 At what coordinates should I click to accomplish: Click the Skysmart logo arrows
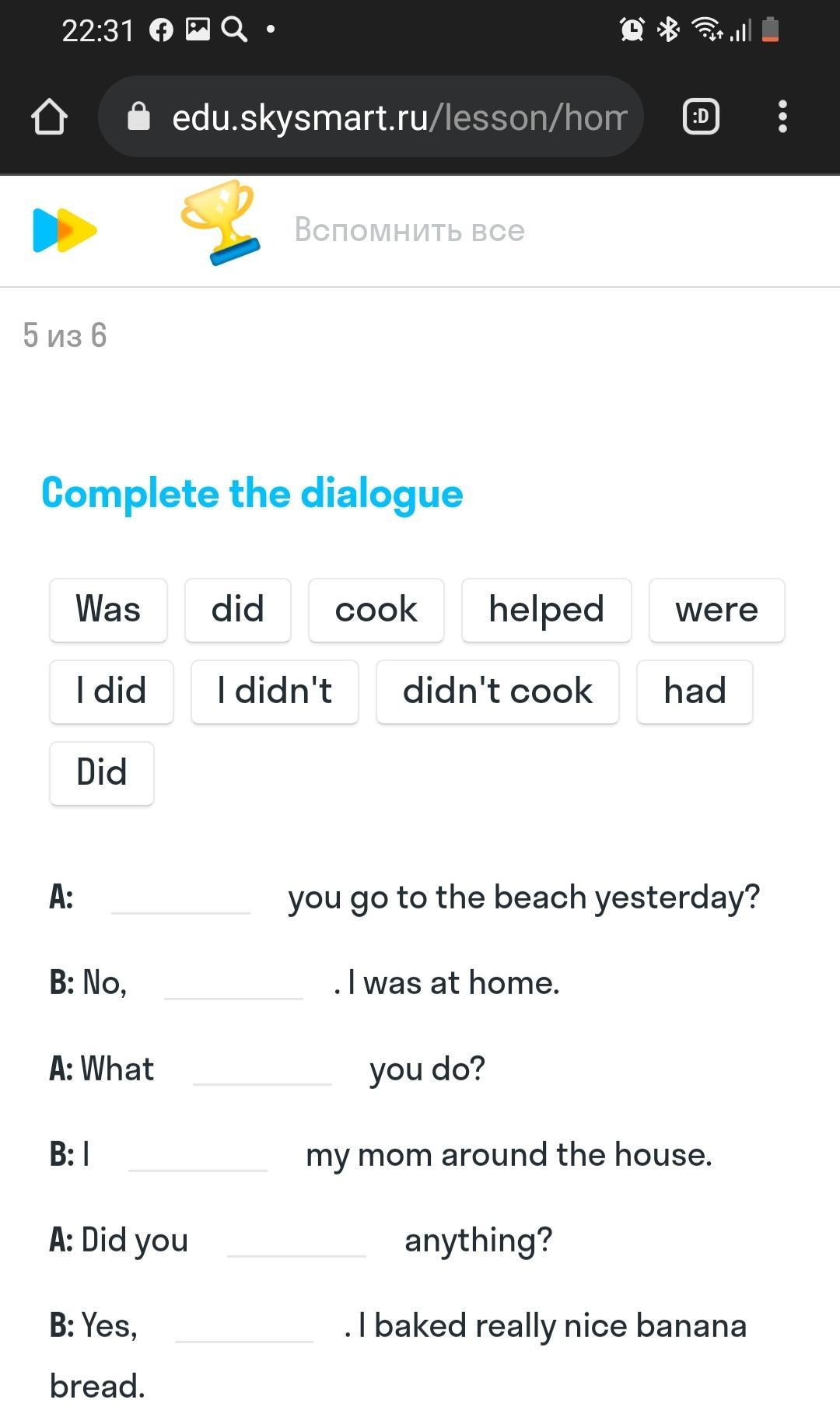pos(65,230)
